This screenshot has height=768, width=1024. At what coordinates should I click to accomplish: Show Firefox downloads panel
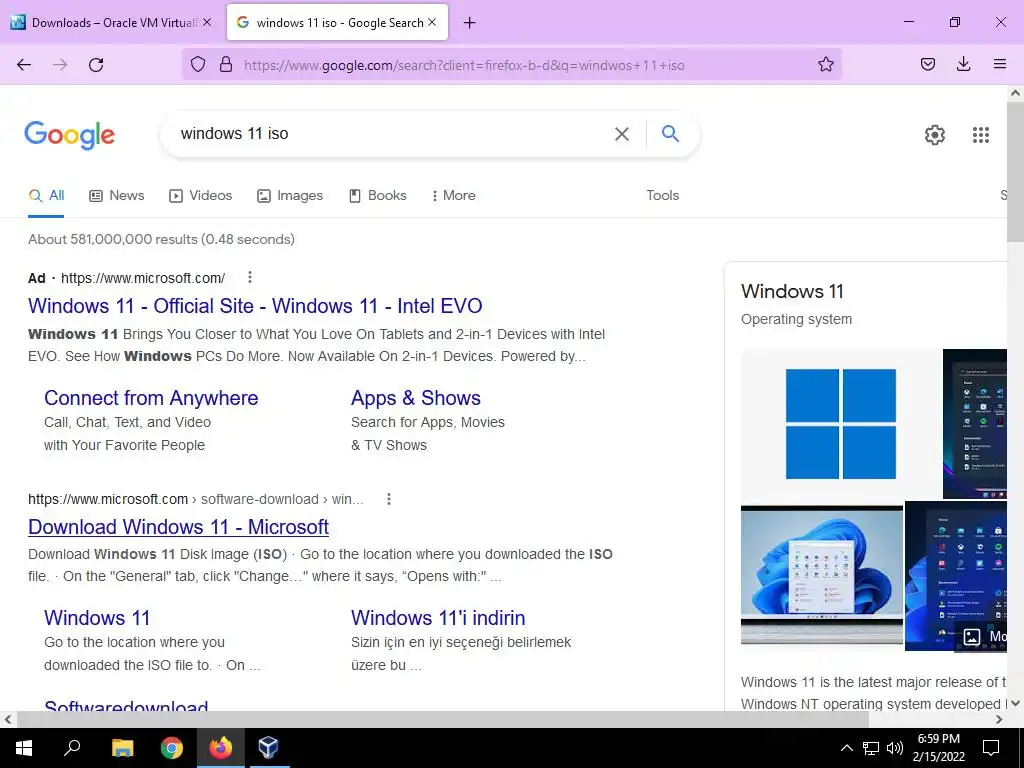click(x=963, y=64)
